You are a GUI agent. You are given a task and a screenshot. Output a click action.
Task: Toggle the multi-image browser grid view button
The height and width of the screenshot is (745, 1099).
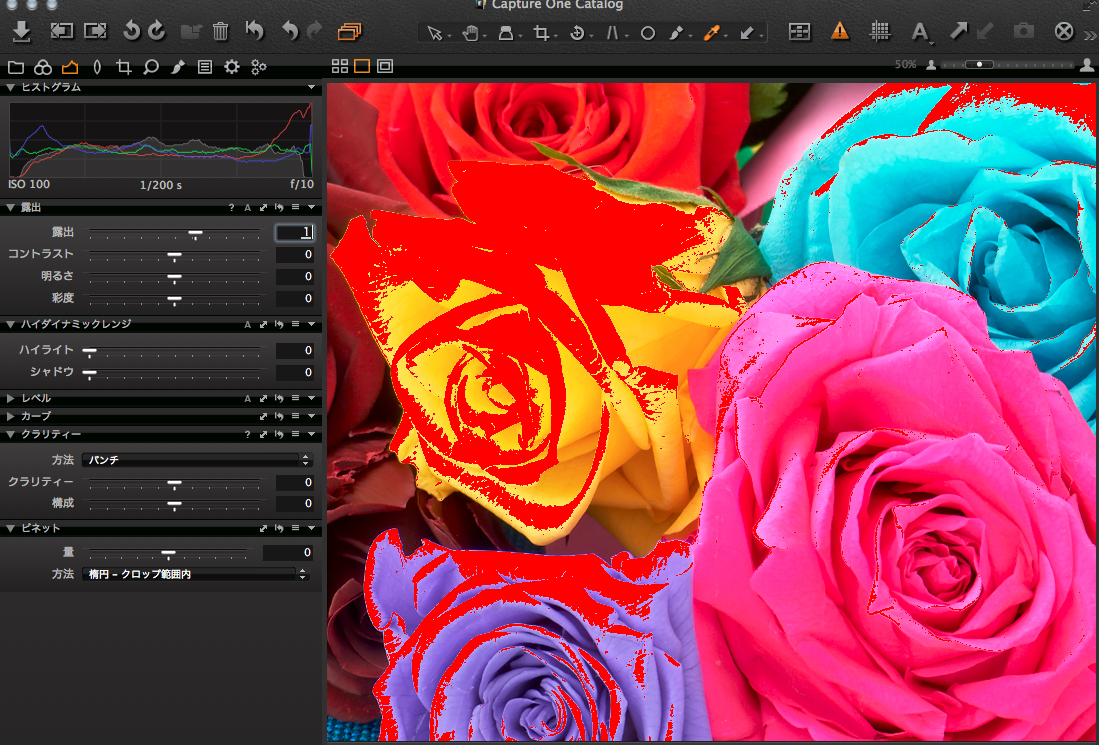[340, 67]
